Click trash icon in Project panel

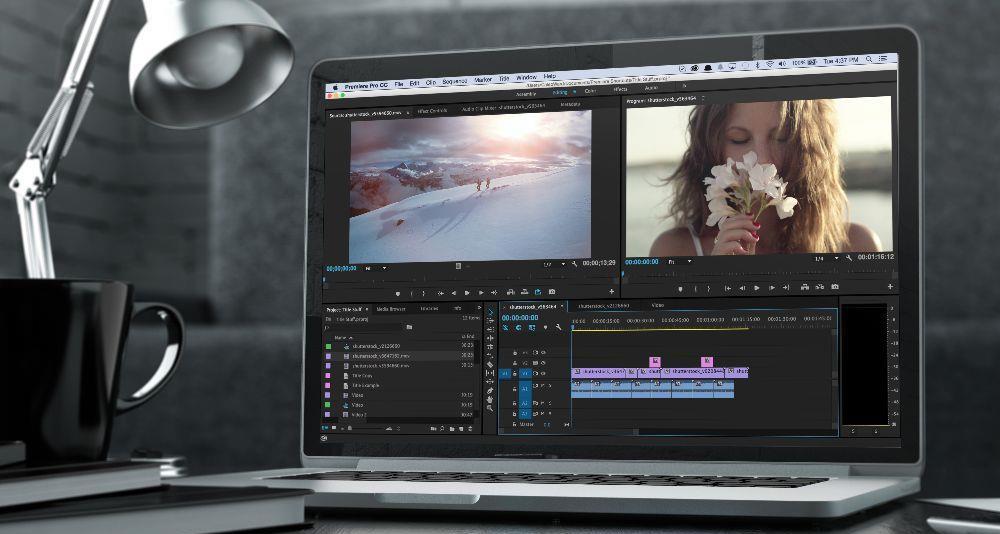coord(470,429)
